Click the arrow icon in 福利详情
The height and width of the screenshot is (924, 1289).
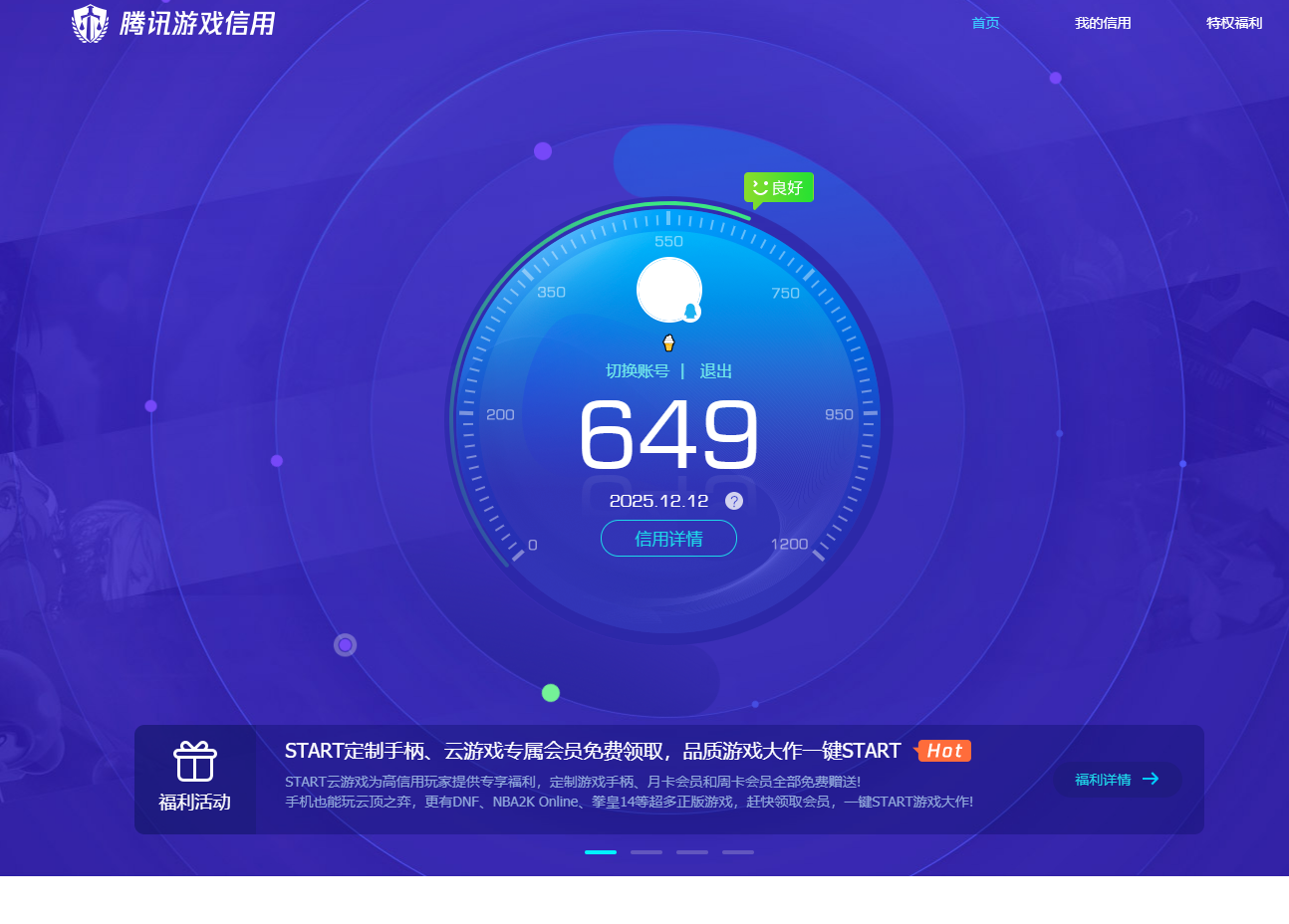pos(1151,779)
